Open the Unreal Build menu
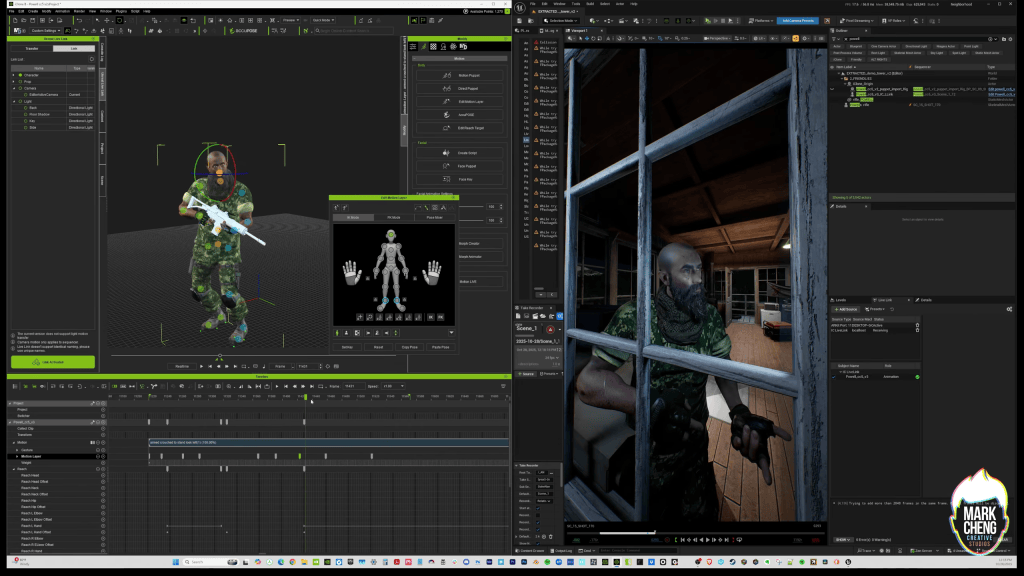 point(590,4)
